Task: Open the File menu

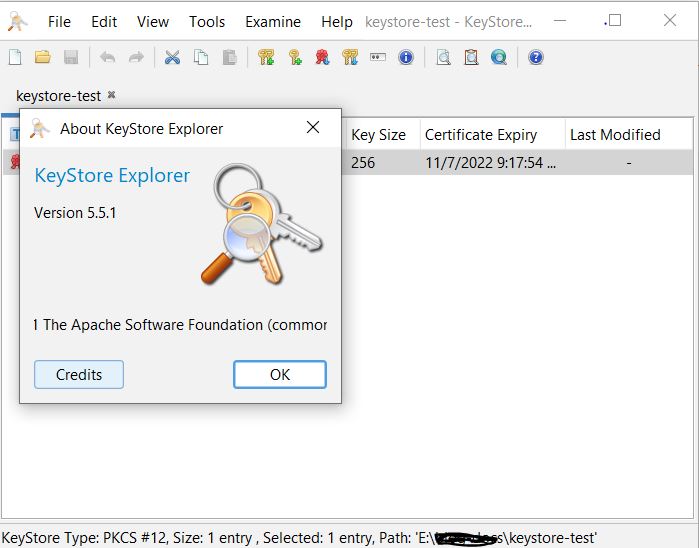Action: [59, 21]
